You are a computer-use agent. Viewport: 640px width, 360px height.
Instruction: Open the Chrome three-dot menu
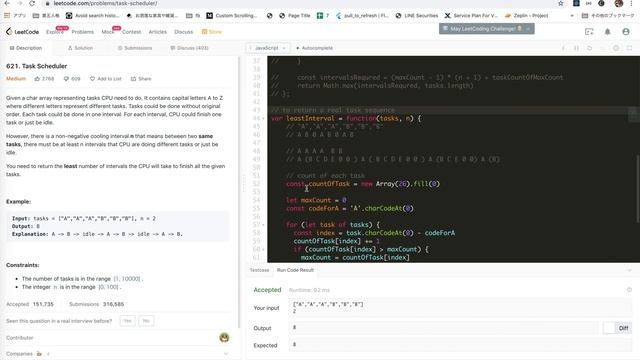pos(631,3)
